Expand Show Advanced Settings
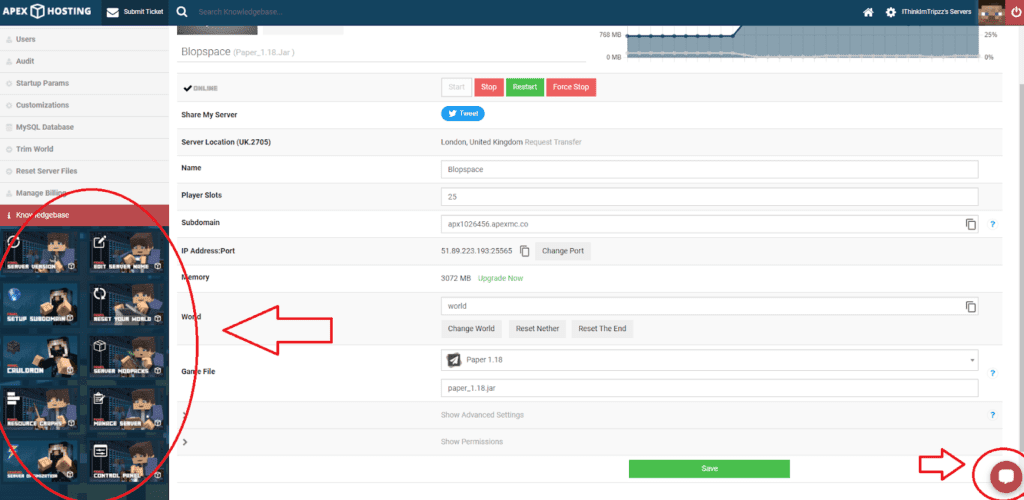Image resolution: width=1024 pixels, height=500 pixels. pyautogui.click(x=483, y=414)
